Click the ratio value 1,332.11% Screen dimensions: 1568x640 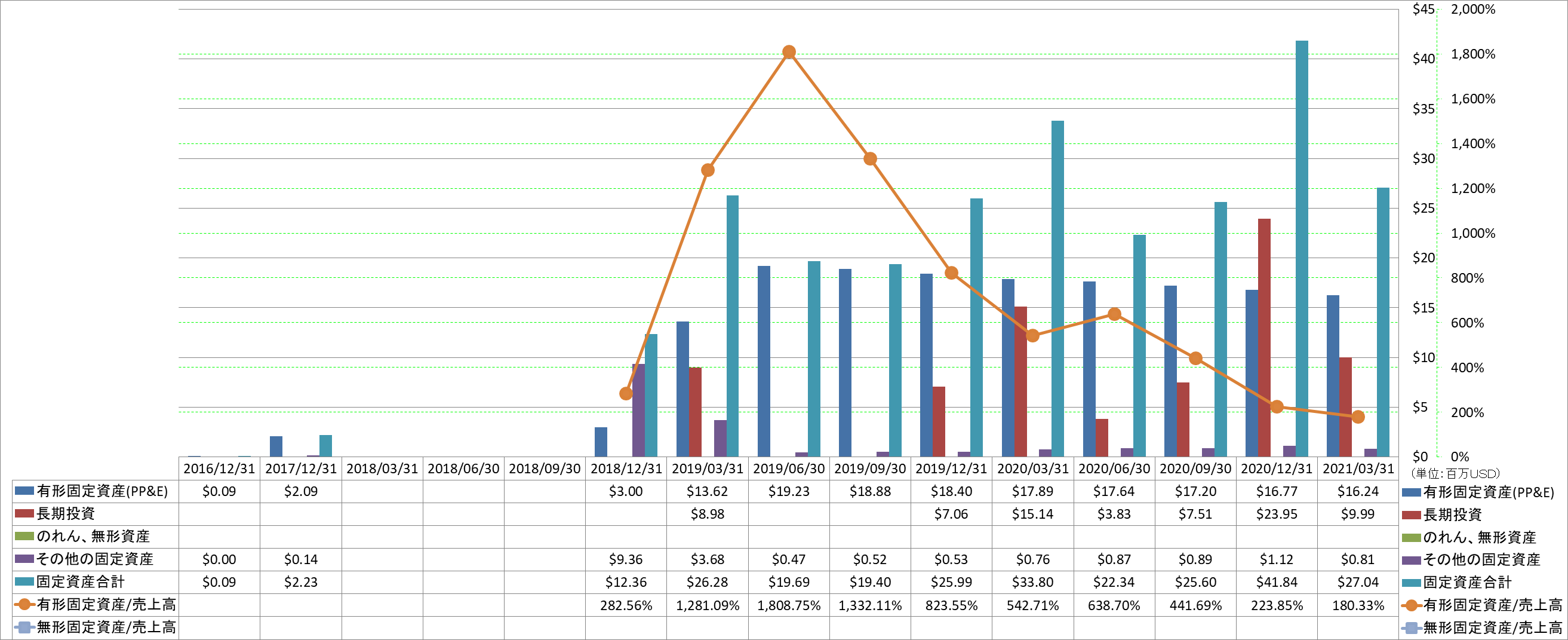click(870, 605)
